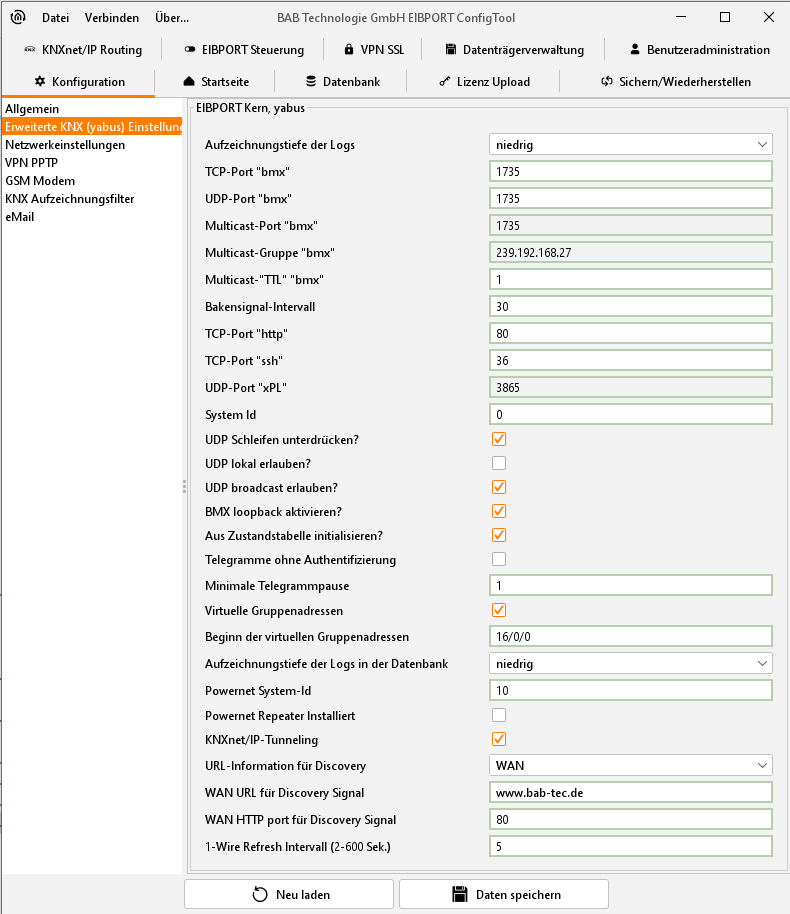This screenshot has height=914, width=790.
Task: Enable the UDP lokal erlauben checkbox
Action: 498,463
